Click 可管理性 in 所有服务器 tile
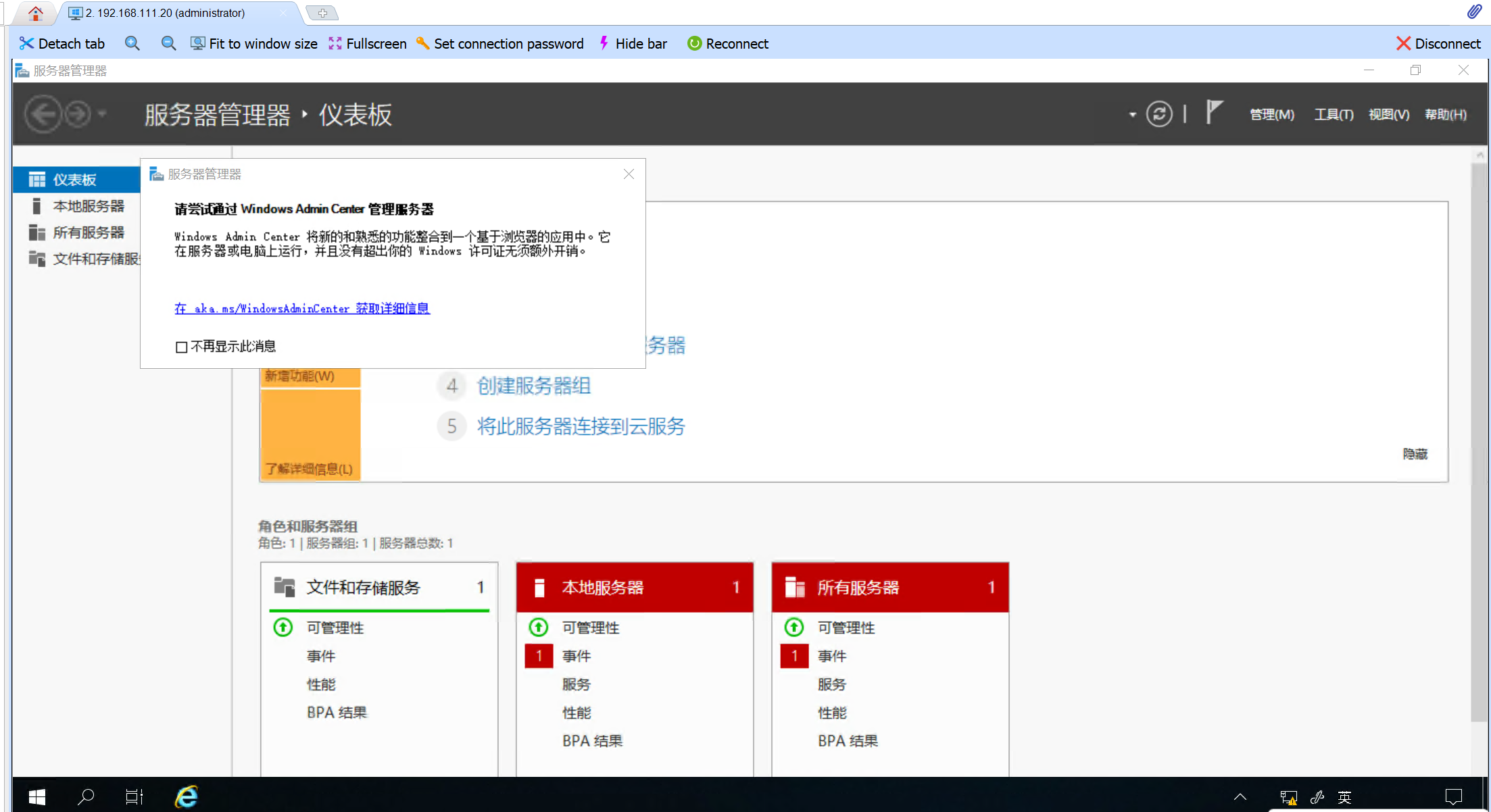The width and height of the screenshot is (1491, 812). pos(846,628)
